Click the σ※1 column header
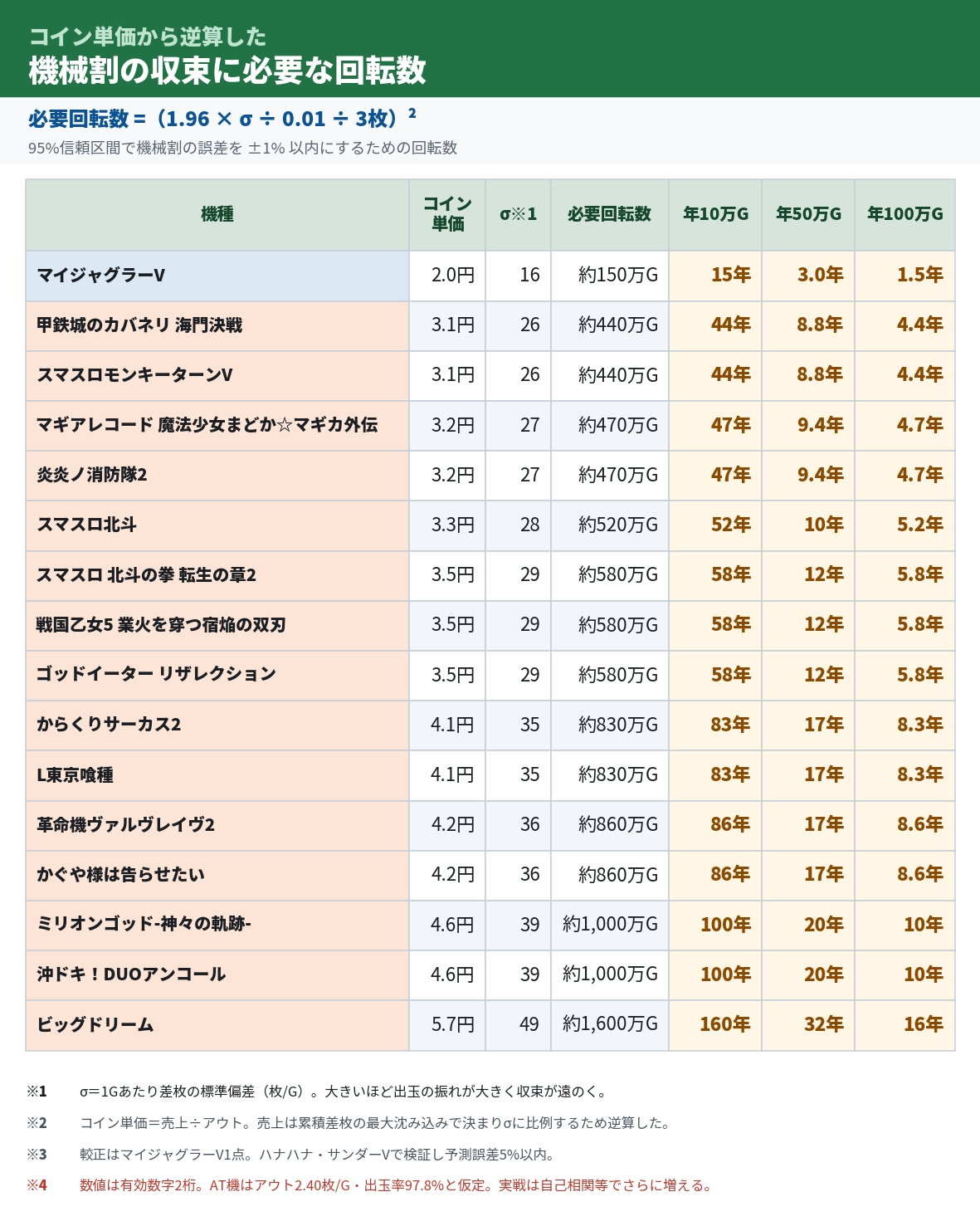The width and height of the screenshot is (980, 1226). coord(518,215)
